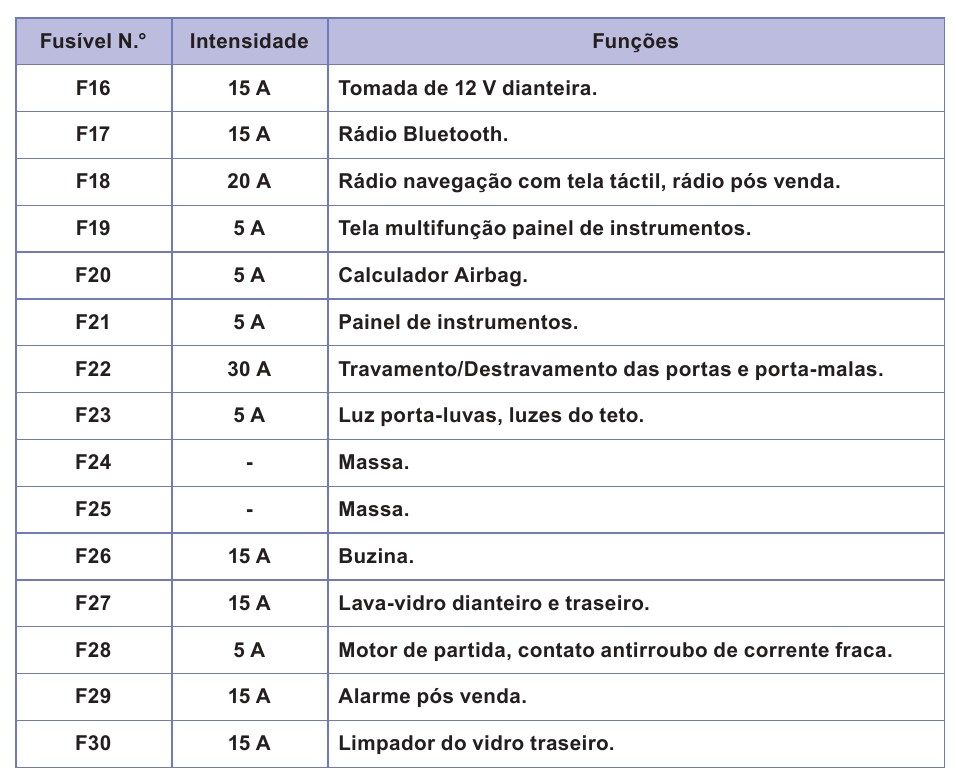Select fuse F19 in the table
The height and width of the screenshot is (779, 958).
pyautogui.click(x=93, y=228)
